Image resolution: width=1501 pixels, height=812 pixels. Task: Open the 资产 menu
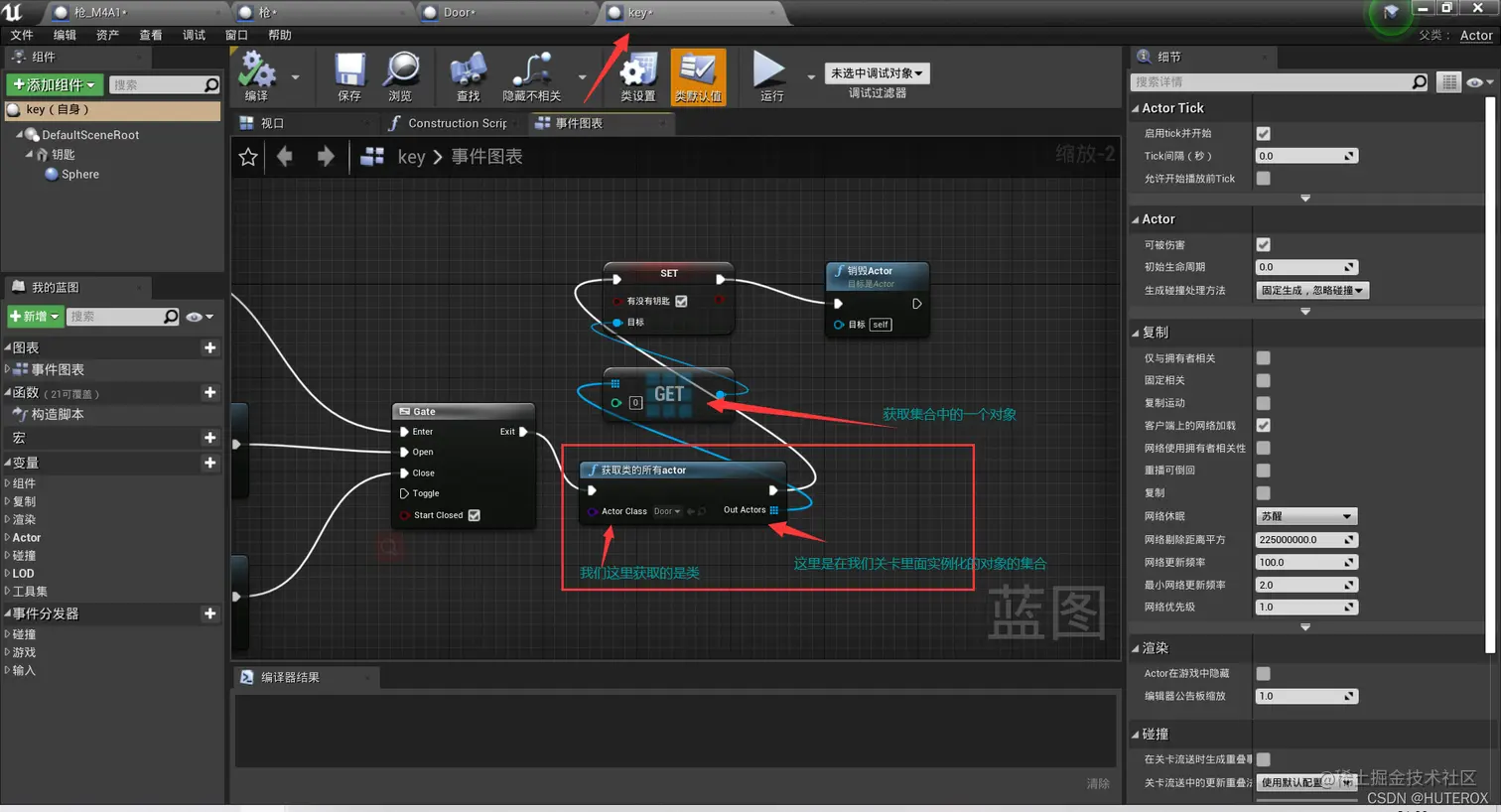(107, 35)
